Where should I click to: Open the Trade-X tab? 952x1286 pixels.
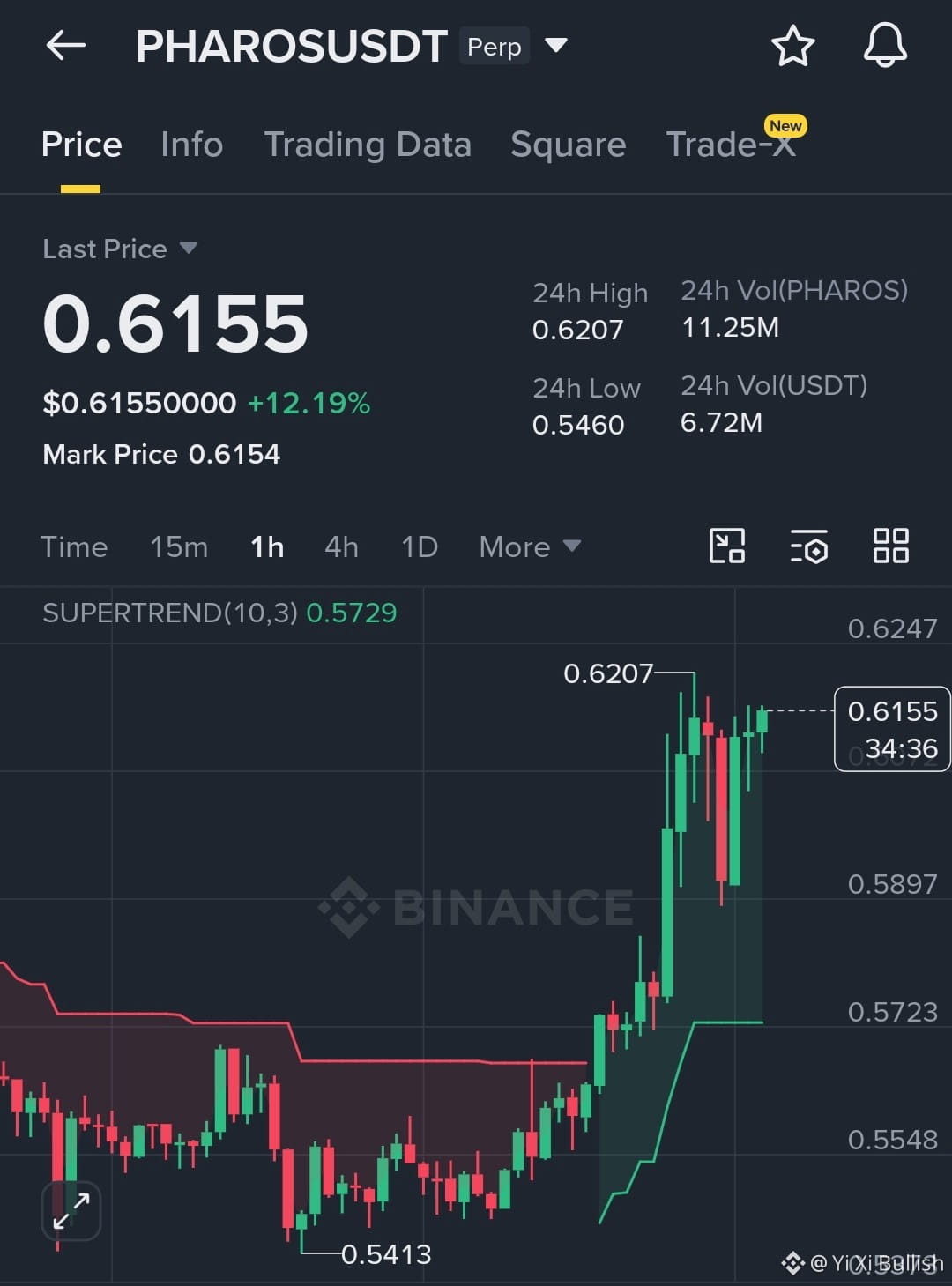coord(732,145)
